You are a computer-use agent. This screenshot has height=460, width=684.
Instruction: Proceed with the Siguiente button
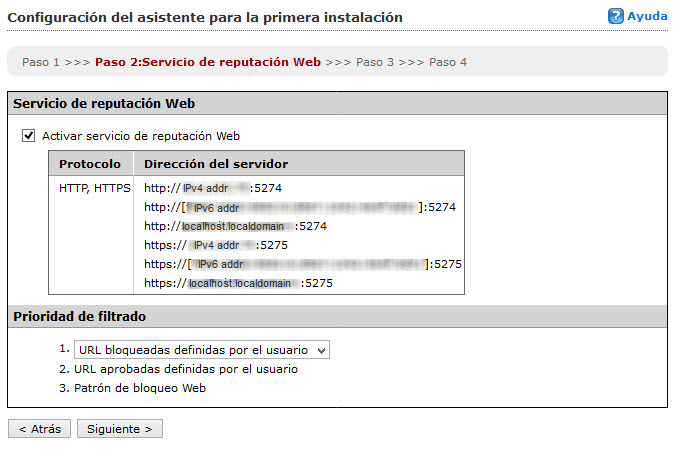pyautogui.click(x=119, y=428)
